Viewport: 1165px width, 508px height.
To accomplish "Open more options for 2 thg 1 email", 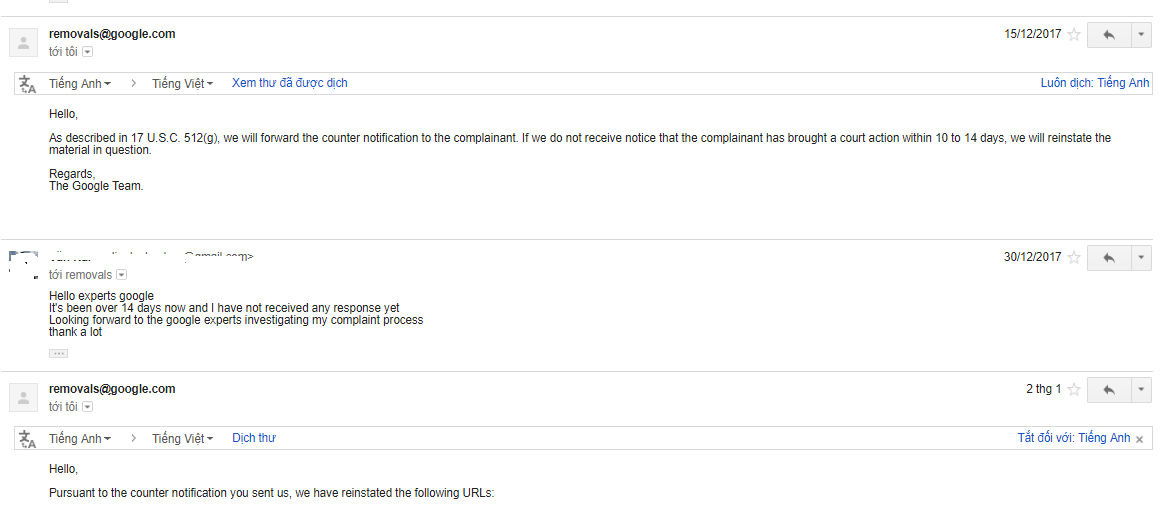I will pos(1141,389).
